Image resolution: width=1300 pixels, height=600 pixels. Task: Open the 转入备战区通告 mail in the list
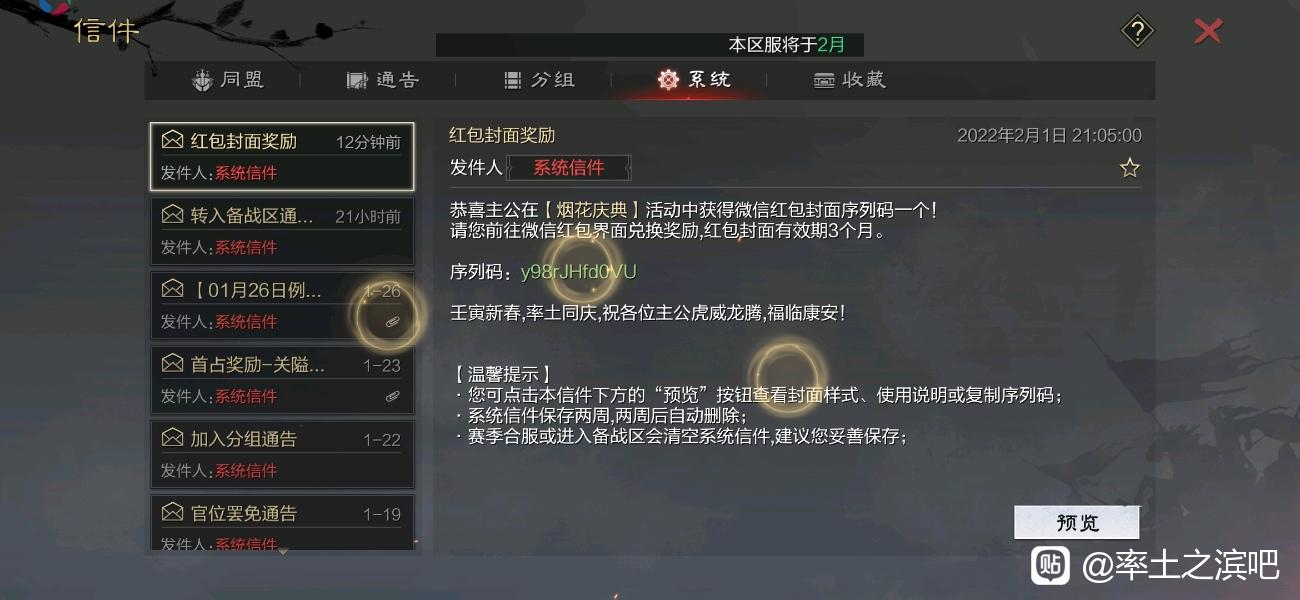[x=282, y=231]
